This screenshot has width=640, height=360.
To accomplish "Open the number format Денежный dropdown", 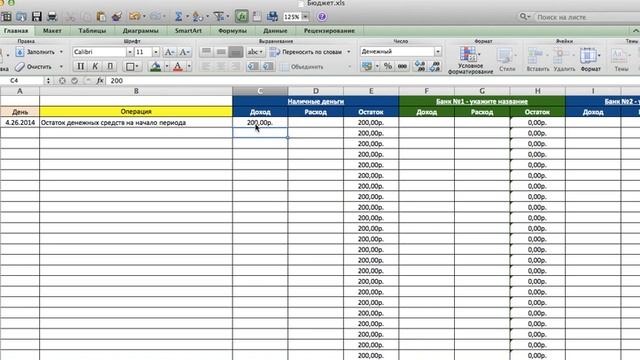I will (x=438, y=51).
